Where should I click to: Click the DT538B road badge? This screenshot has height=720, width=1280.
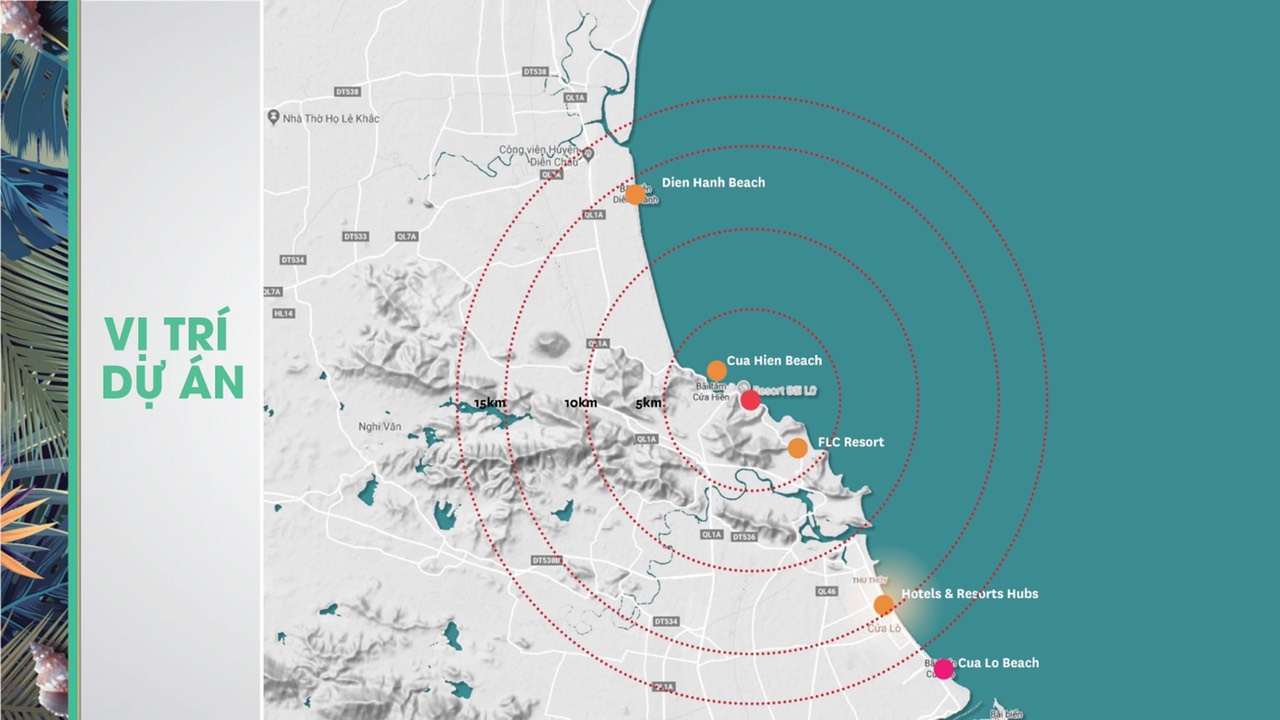pyautogui.click(x=547, y=559)
